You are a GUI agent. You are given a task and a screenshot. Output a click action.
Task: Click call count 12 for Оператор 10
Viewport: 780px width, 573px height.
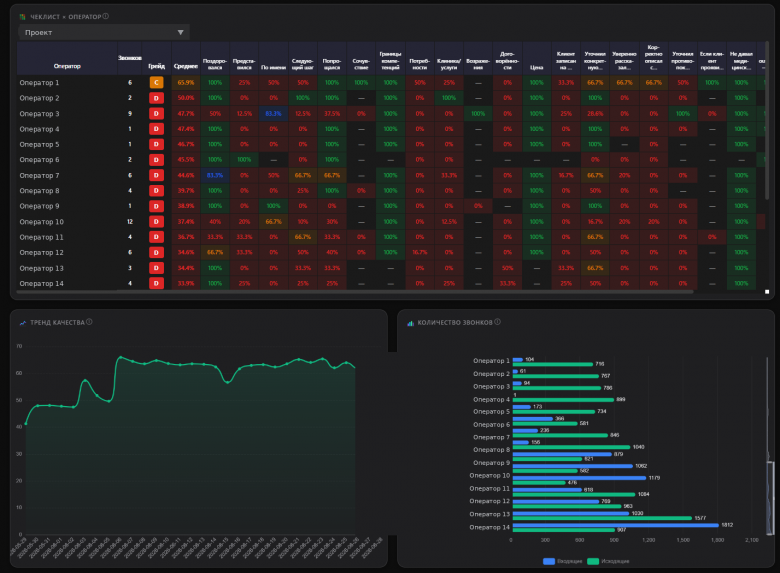[x=130, y=221]
